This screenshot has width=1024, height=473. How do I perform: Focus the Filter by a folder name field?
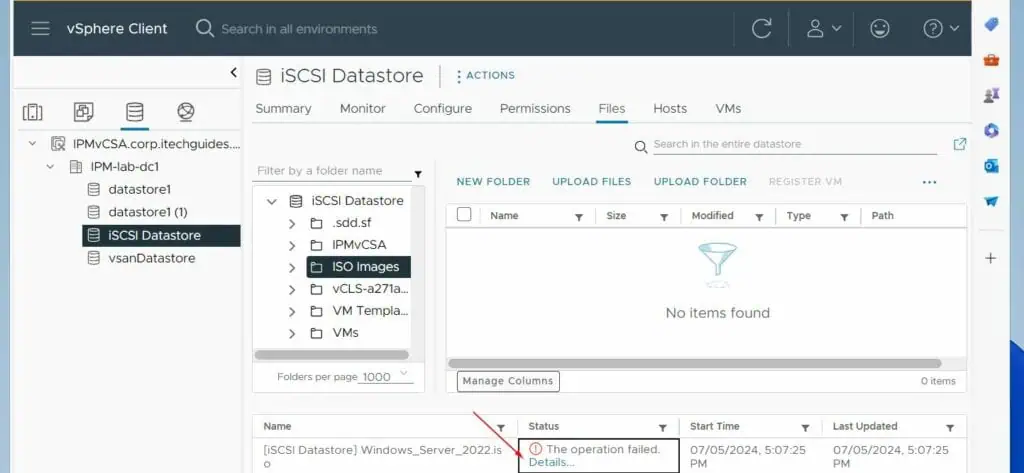pyautogui.click(x=332, y=171)
